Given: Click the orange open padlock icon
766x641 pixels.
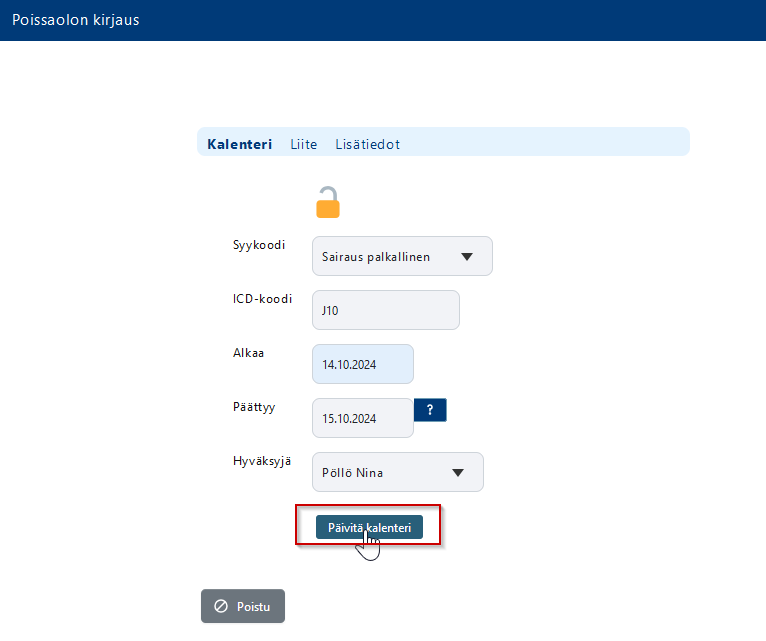Looking at the screenshot, I should click(x=328, y=203).
